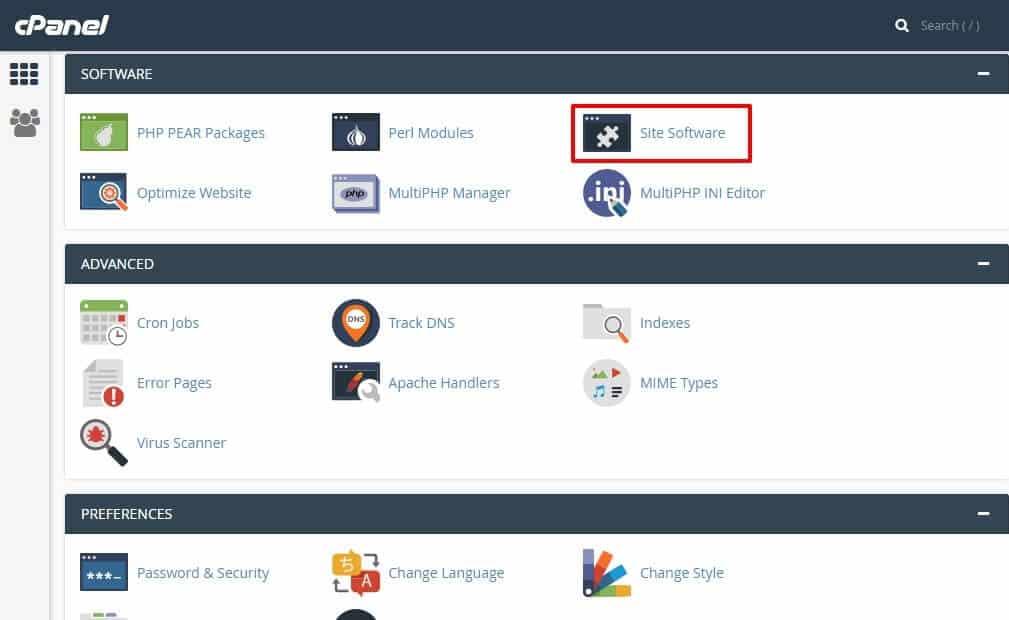Collapse the Preferences section
The height and width of the screenshot is (620, 1009).
pyautogui.click(x=983, y=514)
